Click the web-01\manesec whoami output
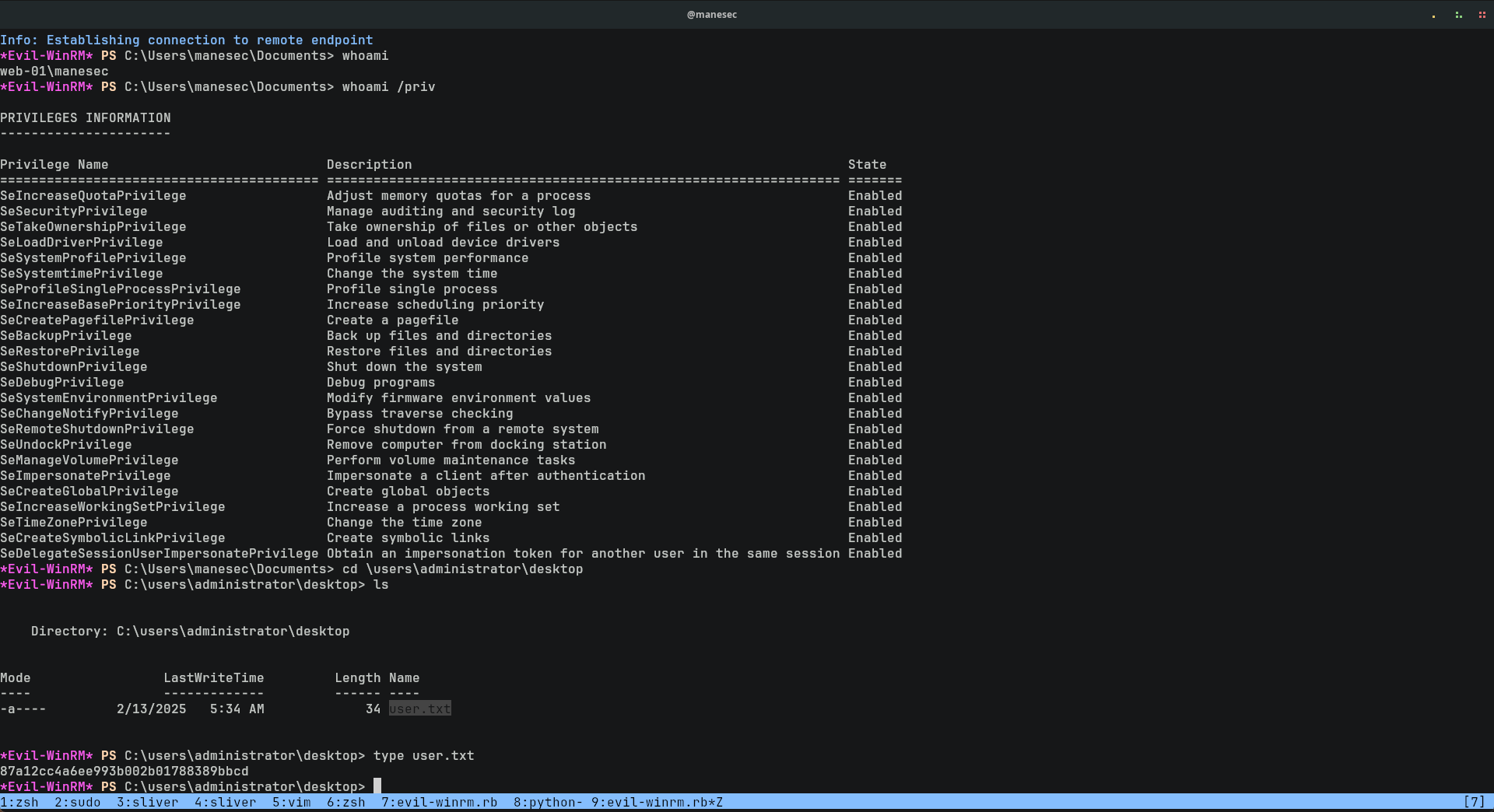 (54, 71)
